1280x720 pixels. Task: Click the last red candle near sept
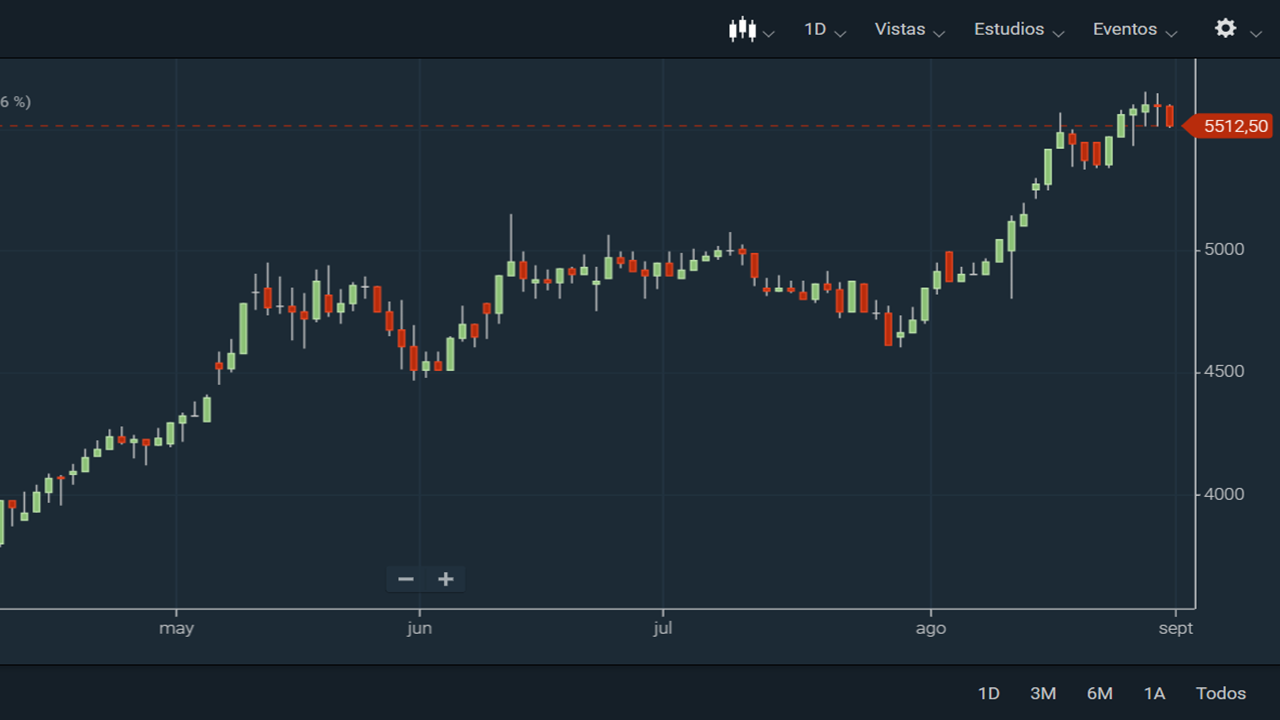[1169, 116]
